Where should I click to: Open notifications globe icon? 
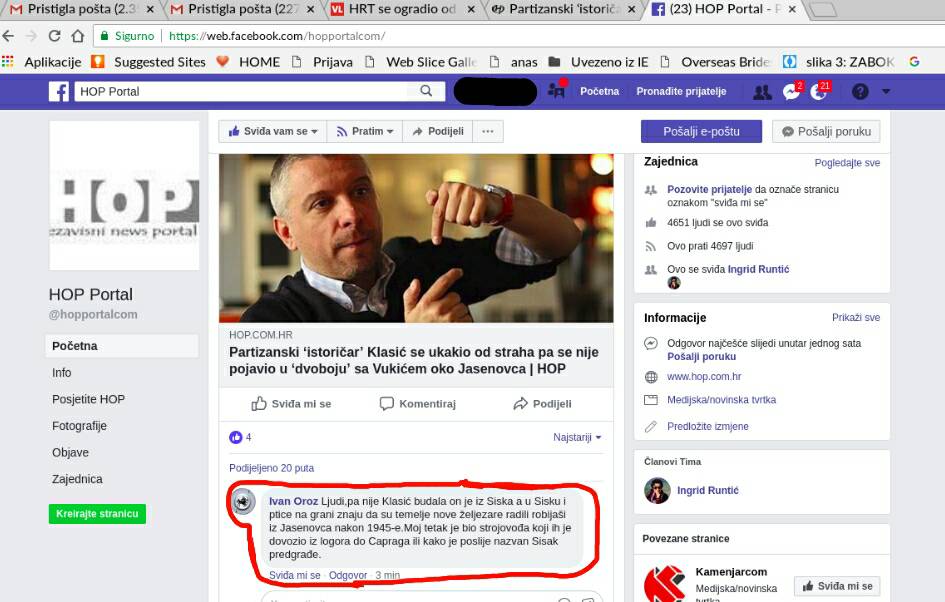[819, 92]
